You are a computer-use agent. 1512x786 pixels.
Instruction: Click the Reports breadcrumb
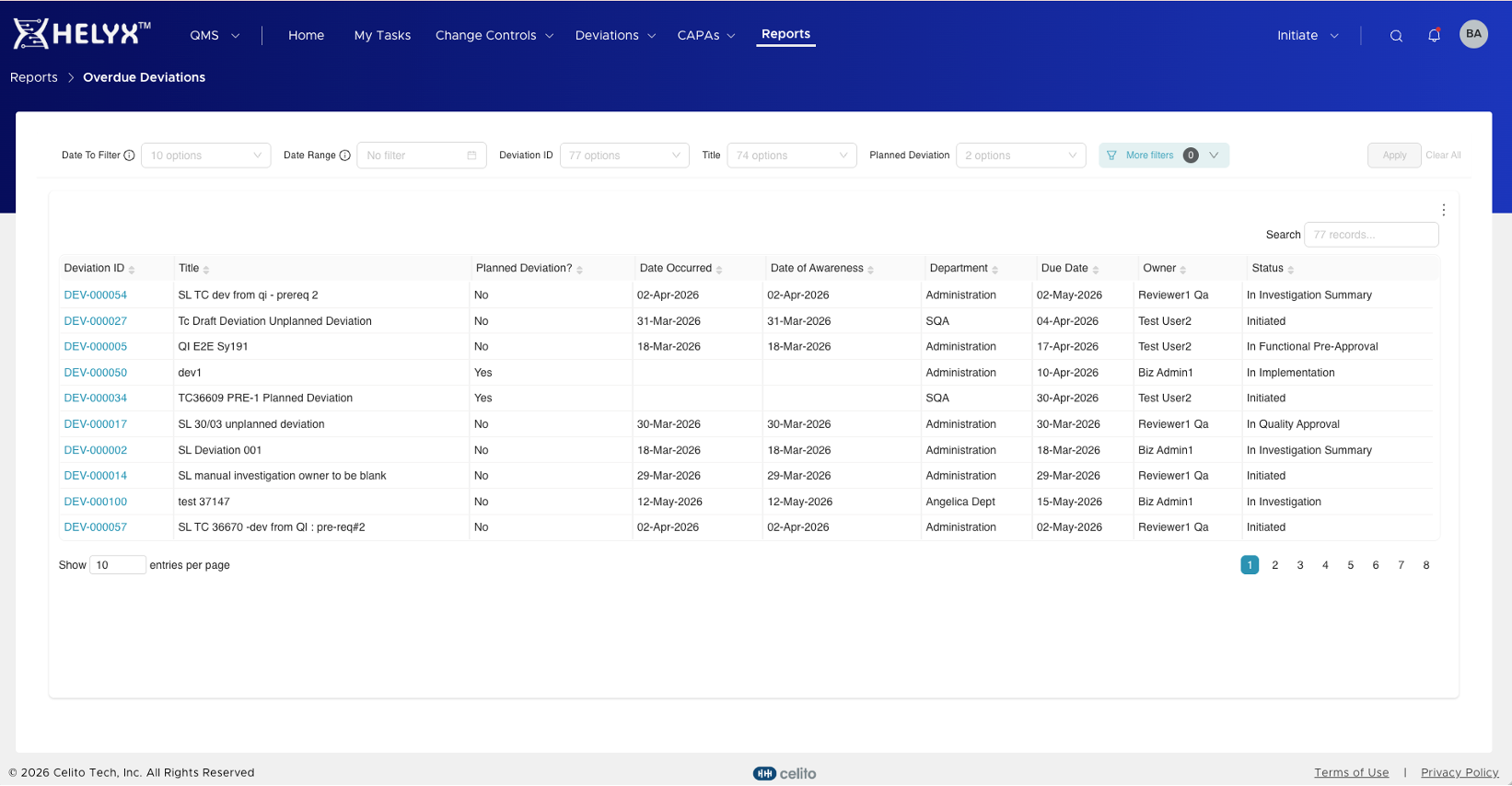(x=34, y=77)
